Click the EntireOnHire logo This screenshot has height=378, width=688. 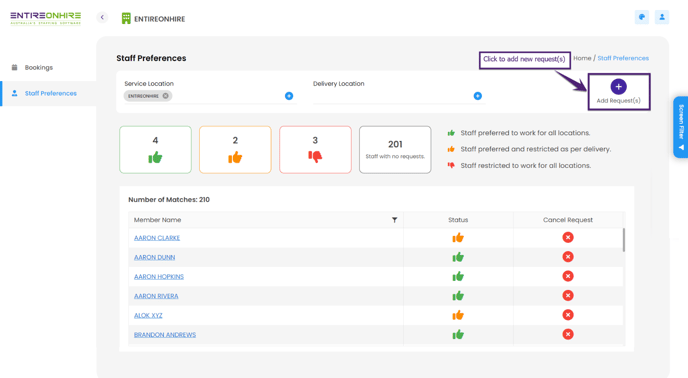tap(46, 18)
